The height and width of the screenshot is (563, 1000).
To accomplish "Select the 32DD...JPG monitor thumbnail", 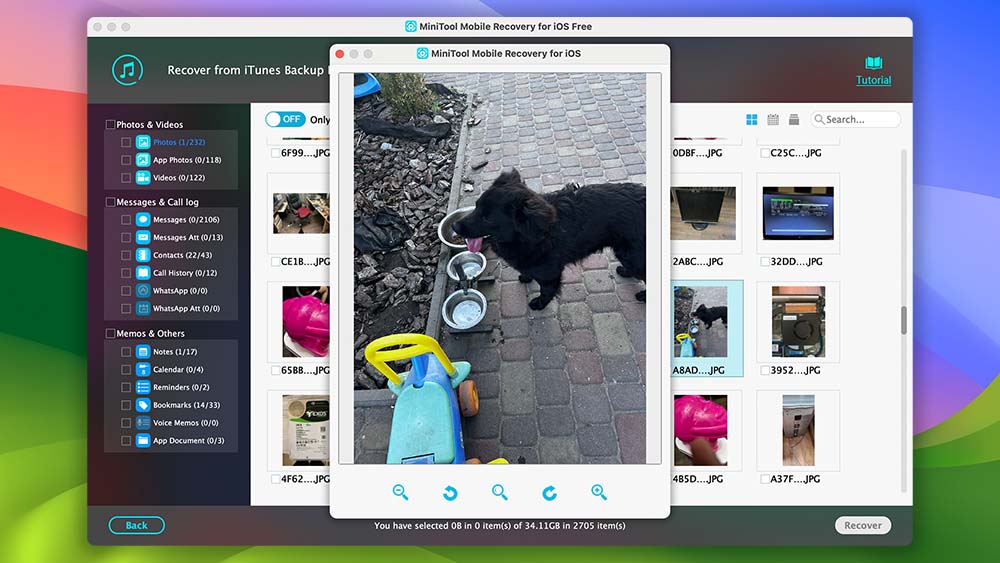I will pos(798,213).
